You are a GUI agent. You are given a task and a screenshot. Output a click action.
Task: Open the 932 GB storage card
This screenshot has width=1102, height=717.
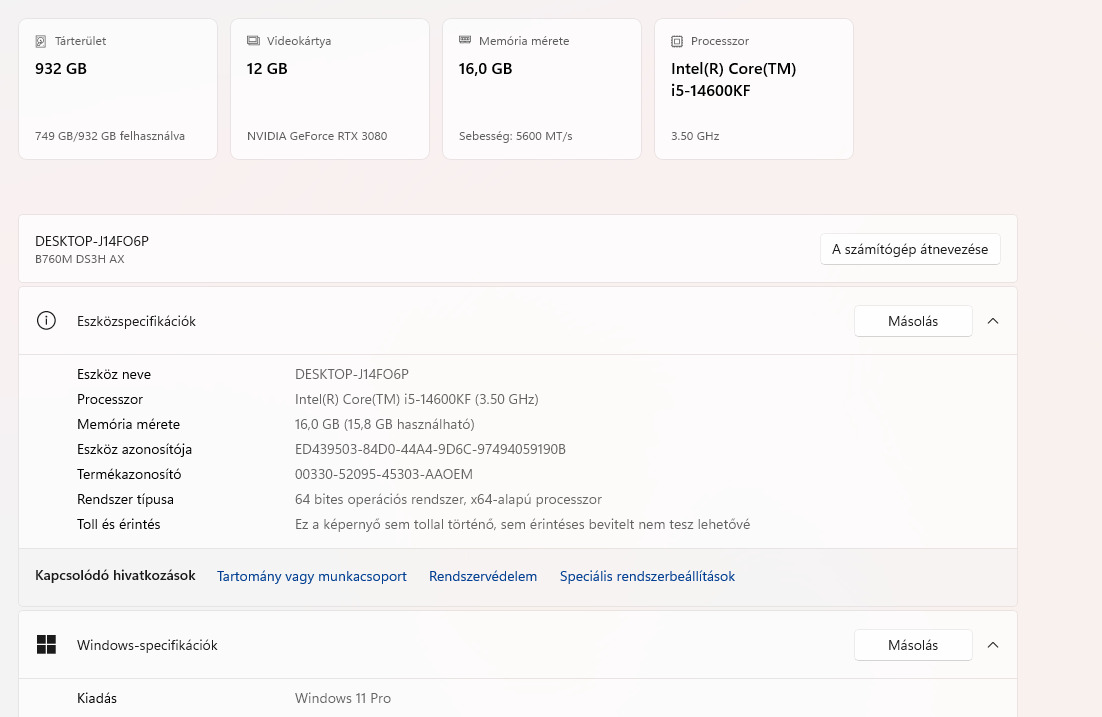(x=118, y=90)
